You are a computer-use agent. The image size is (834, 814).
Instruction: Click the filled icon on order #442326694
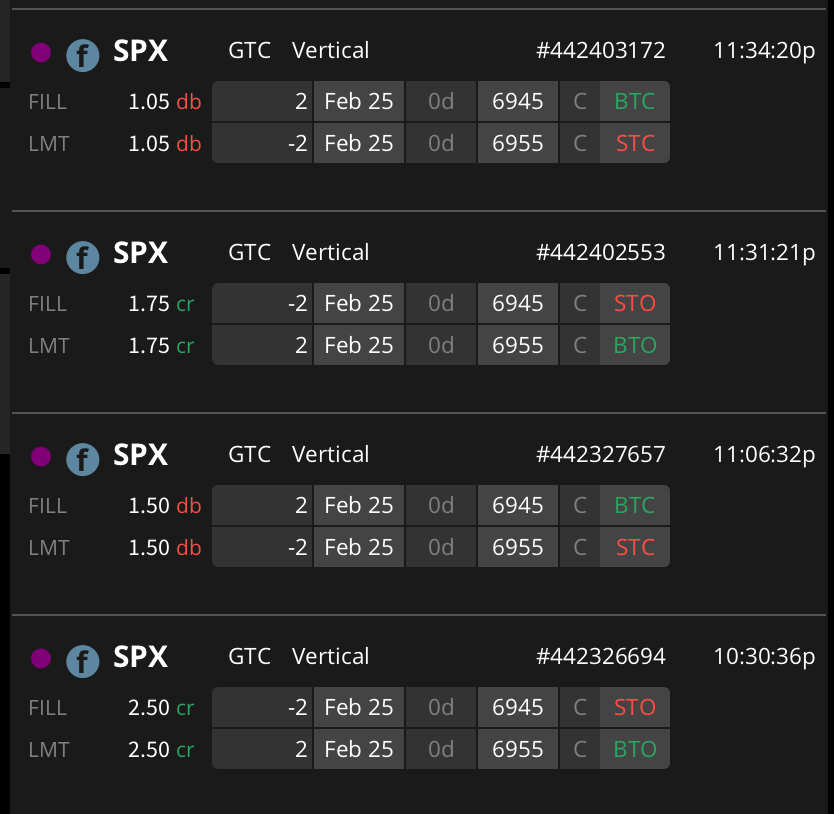[82, 661]
